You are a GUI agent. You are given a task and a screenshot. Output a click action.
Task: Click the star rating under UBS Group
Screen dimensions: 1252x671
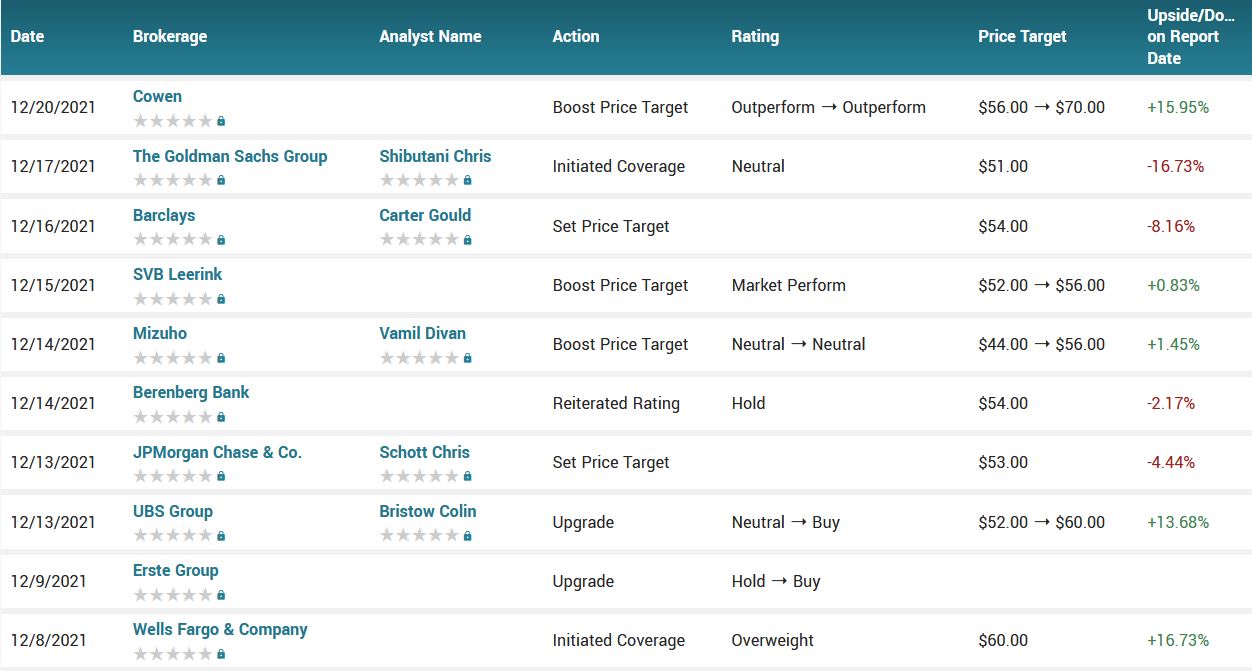pyautogui.click(x=173, y=536)
